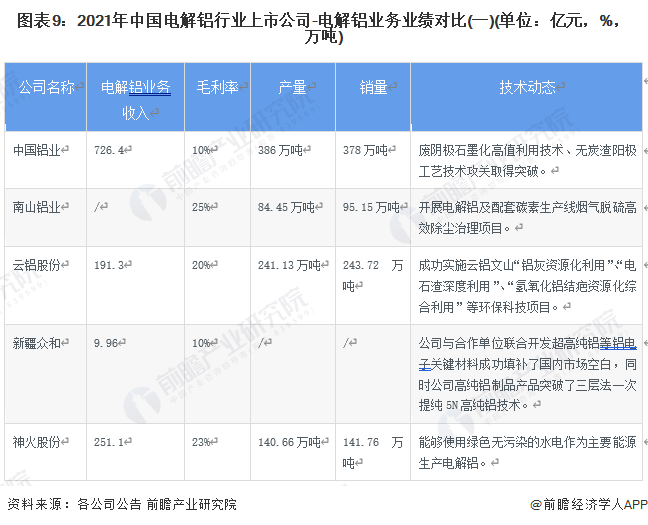Select the 386 万吨 production cell

(x=281, y=150)
